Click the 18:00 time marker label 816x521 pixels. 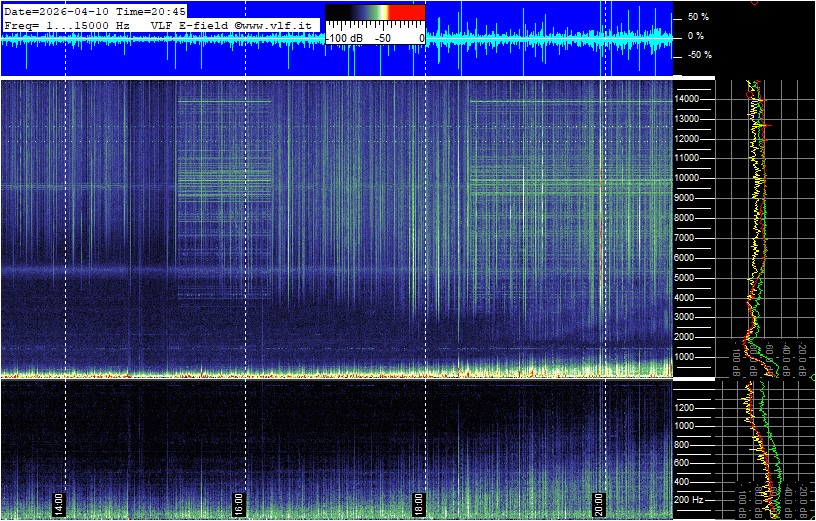click(x=419, y=503)
